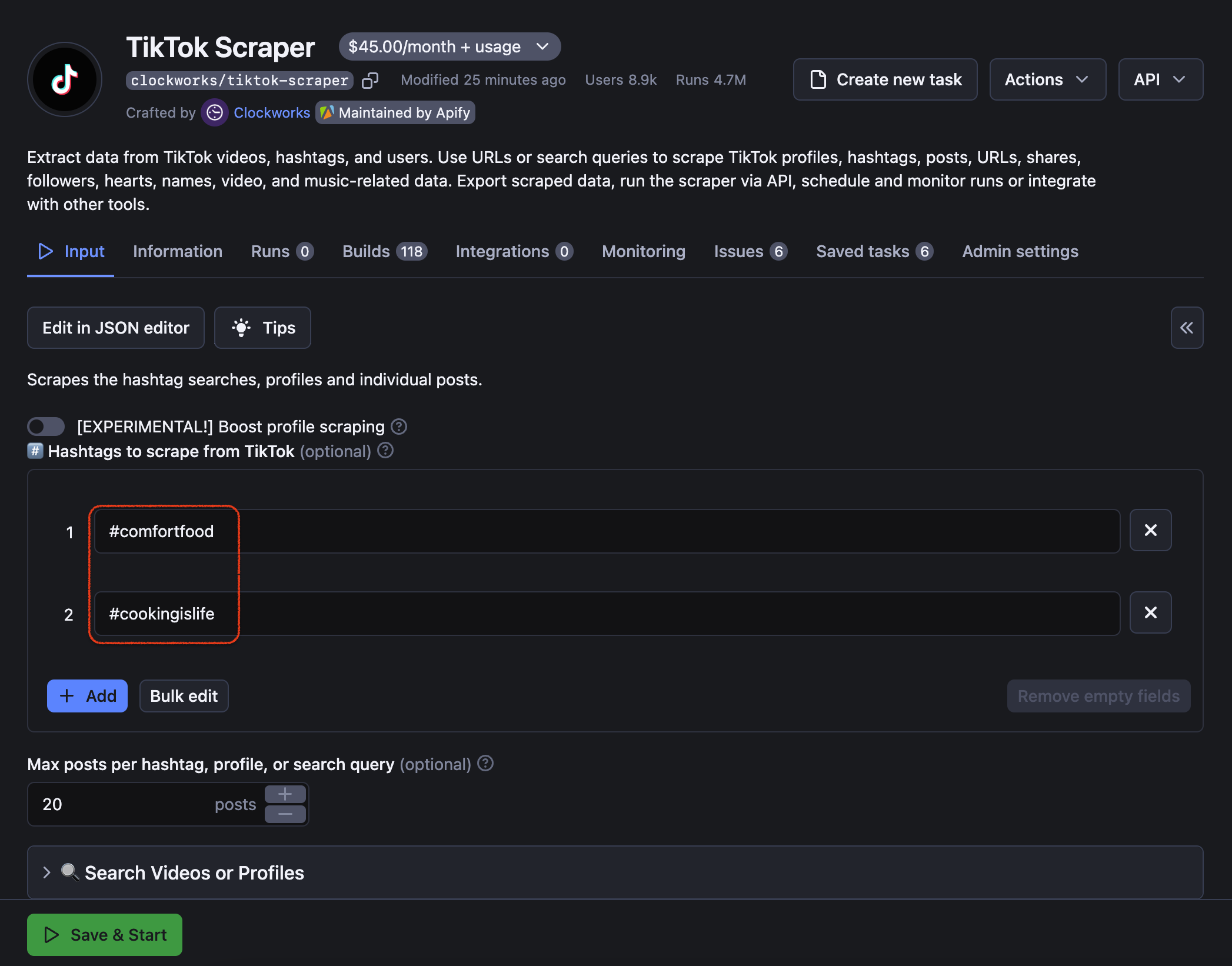Open help tooltip for Boost profile scraping

(399, 427)
